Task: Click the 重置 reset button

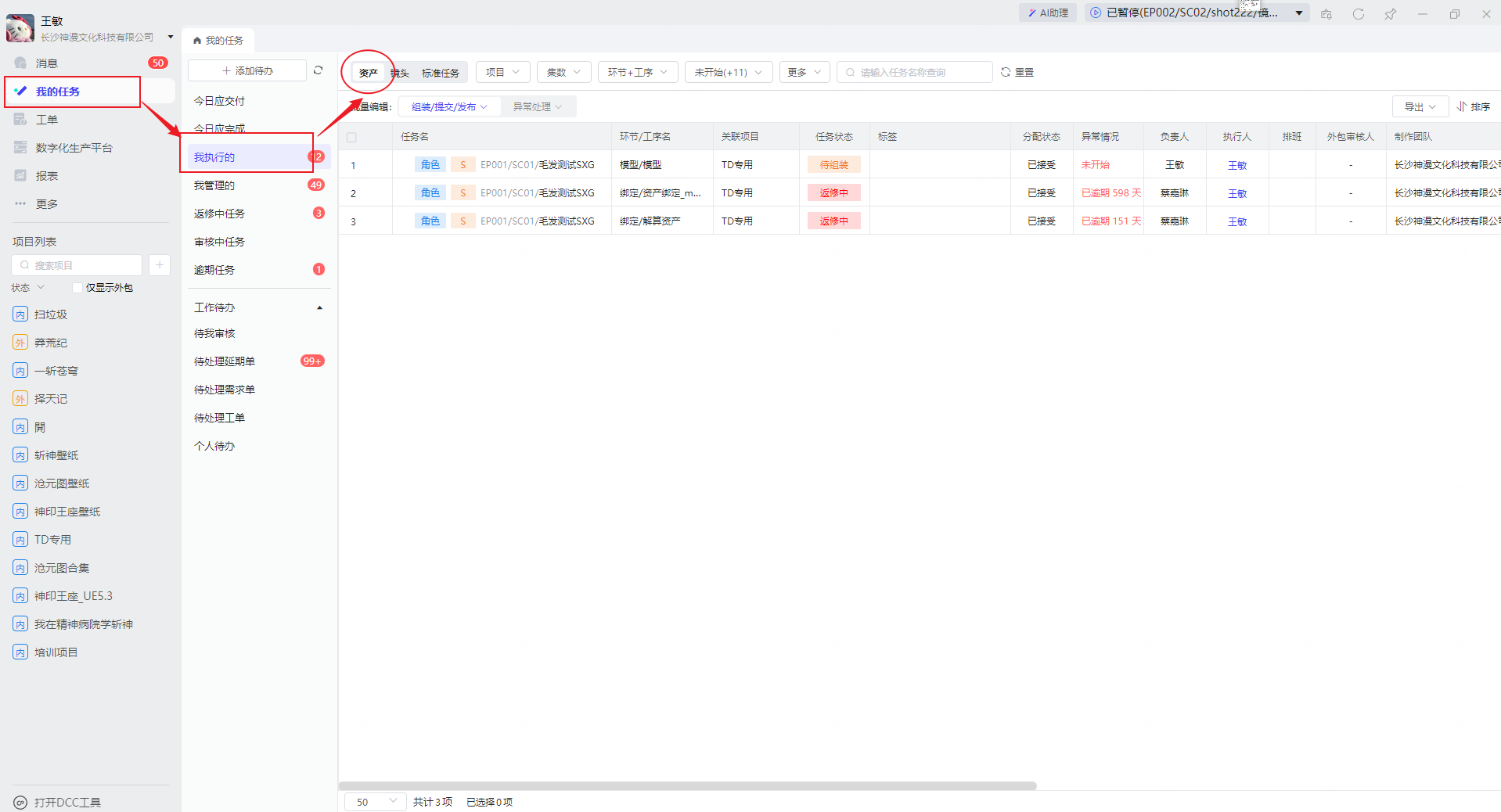Action: point(1017,72)
